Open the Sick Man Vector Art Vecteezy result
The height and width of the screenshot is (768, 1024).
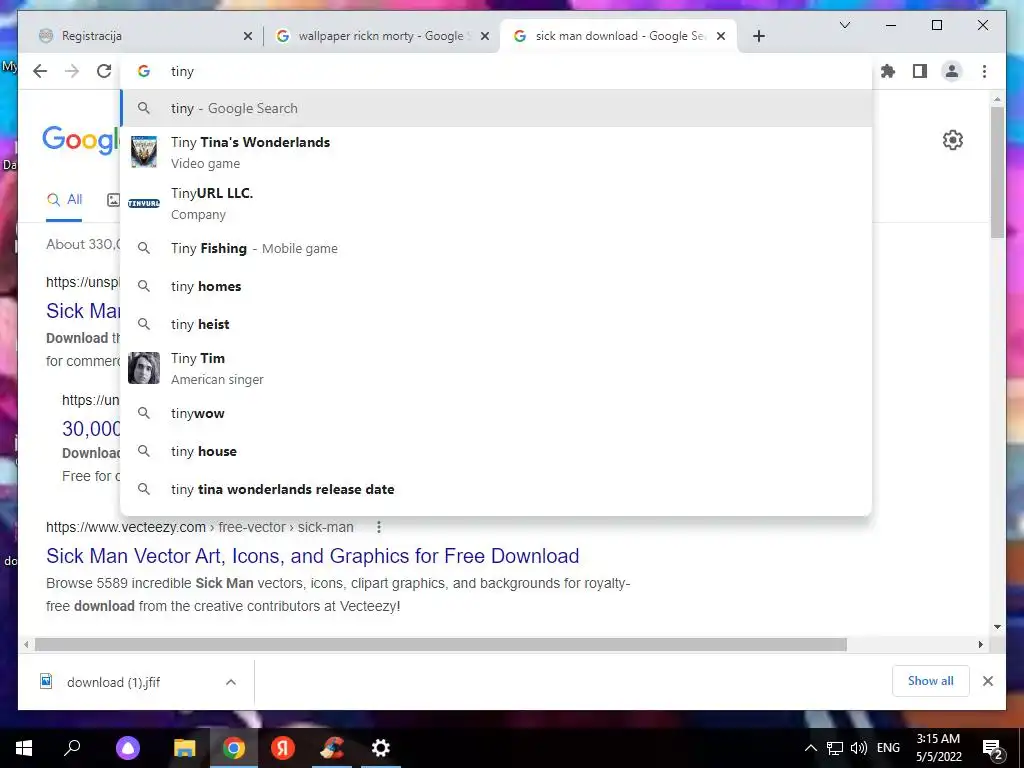(312, 556)
